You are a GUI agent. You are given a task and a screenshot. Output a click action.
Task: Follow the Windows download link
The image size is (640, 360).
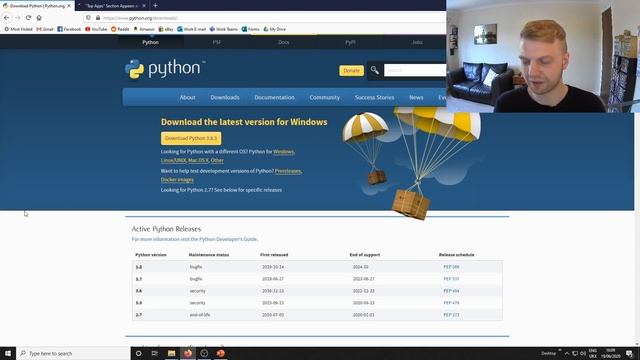[283, 152]
